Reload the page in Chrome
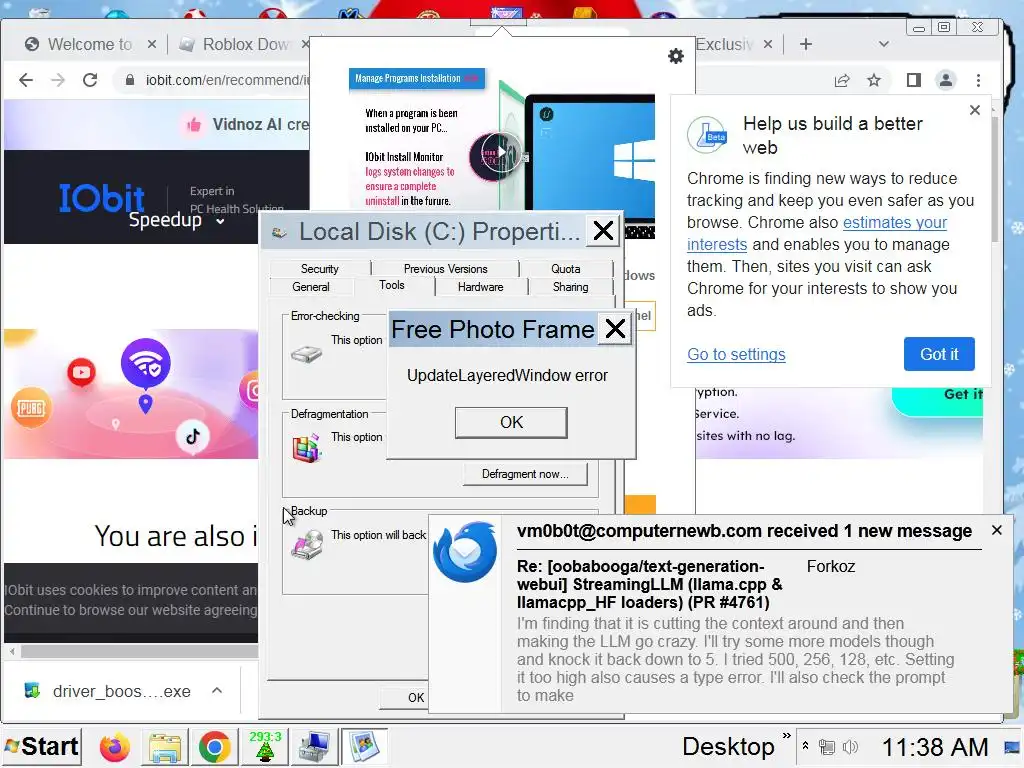1024x768 pixels. (90, 80)
